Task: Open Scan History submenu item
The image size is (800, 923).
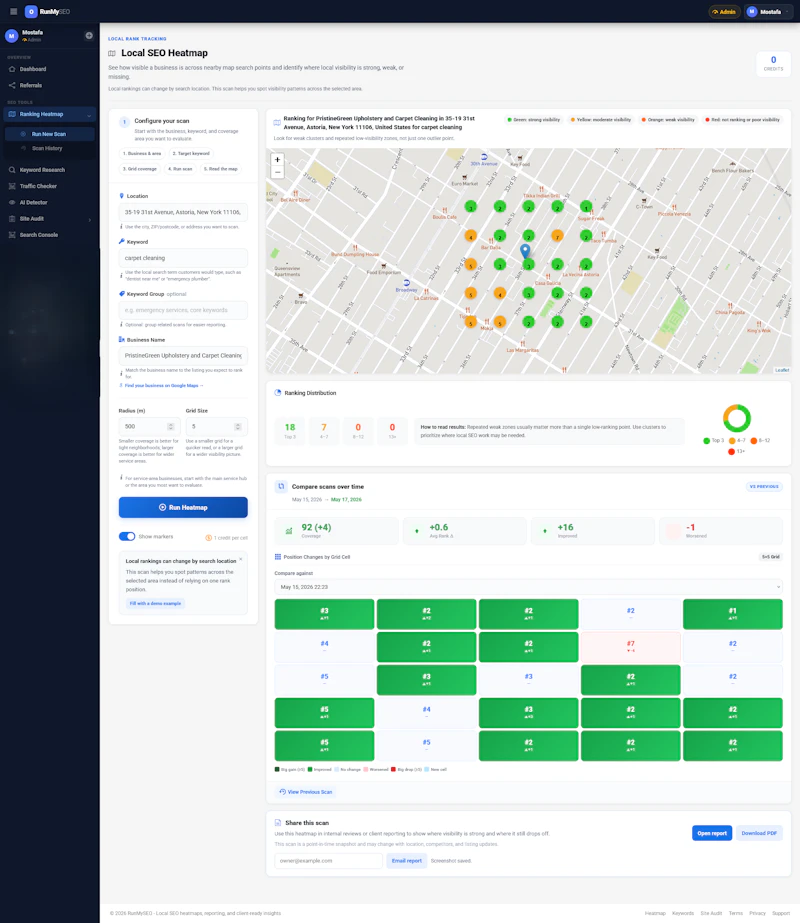Action: (x=49, y=148)
